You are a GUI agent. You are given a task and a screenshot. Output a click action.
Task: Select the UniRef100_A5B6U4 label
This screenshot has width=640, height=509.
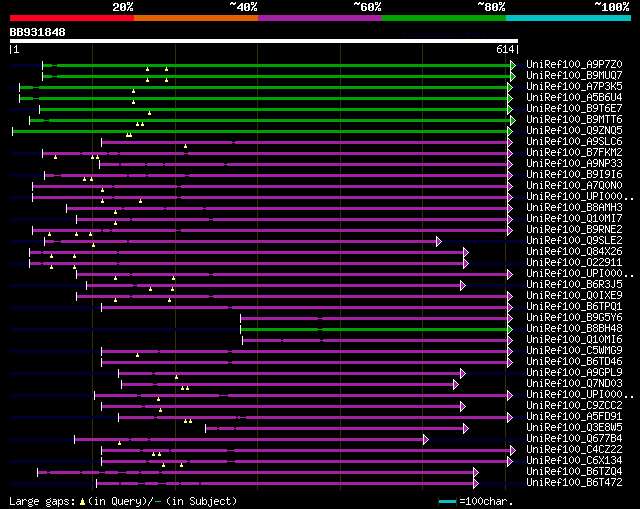point(574,98)
